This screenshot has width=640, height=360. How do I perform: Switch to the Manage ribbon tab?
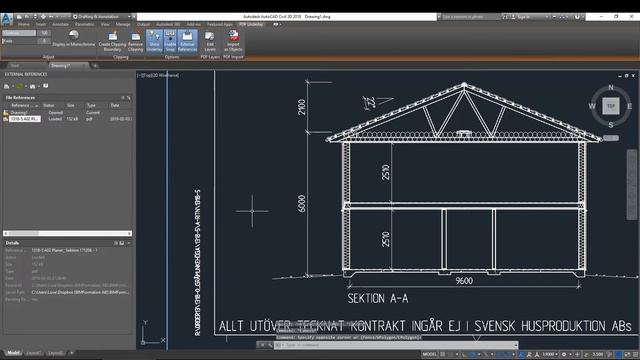click(x=123, y=24)
